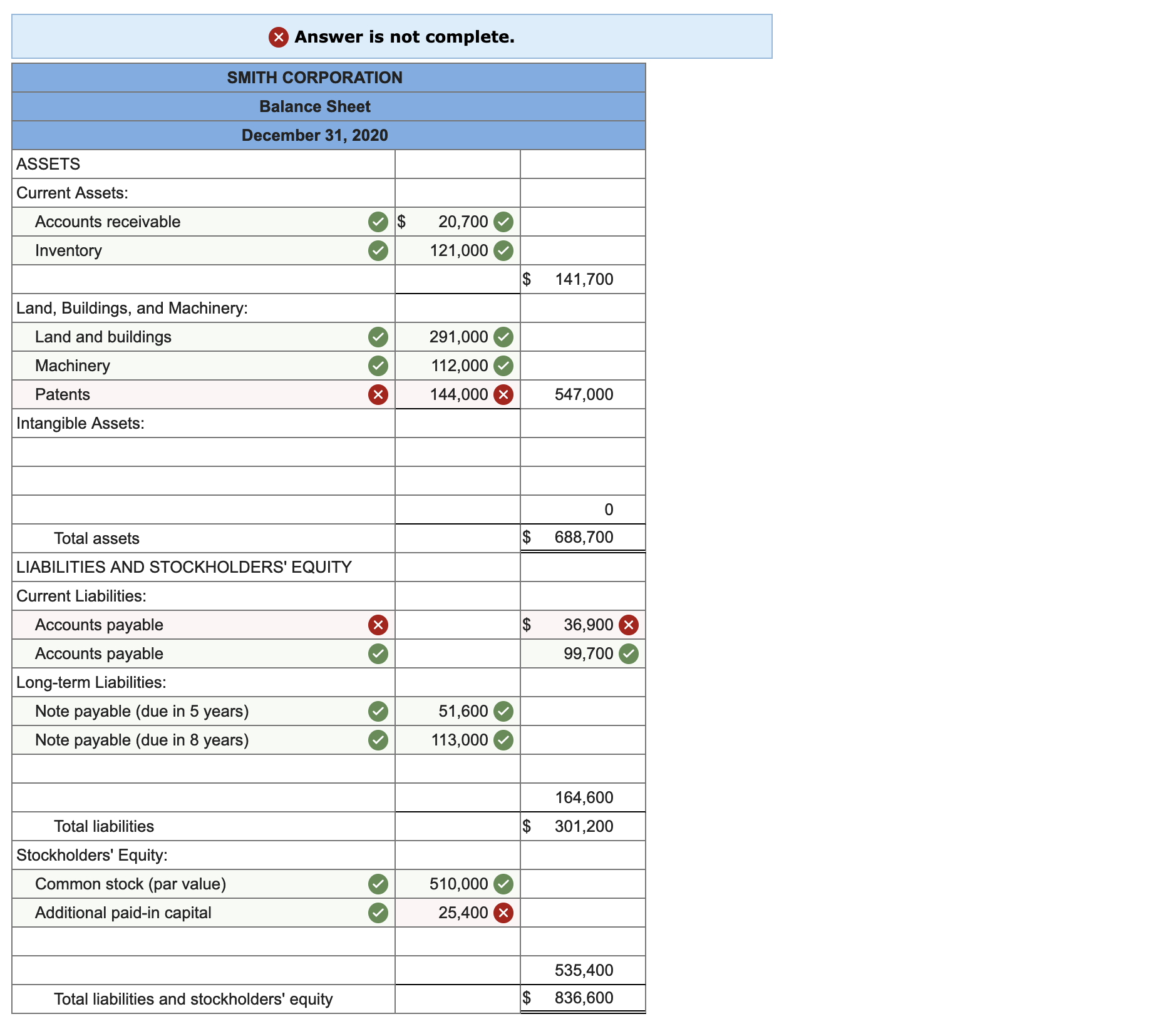Click green check beside 99,700 value
This screenshot has height=1019, width=1176.
point(629,653)
